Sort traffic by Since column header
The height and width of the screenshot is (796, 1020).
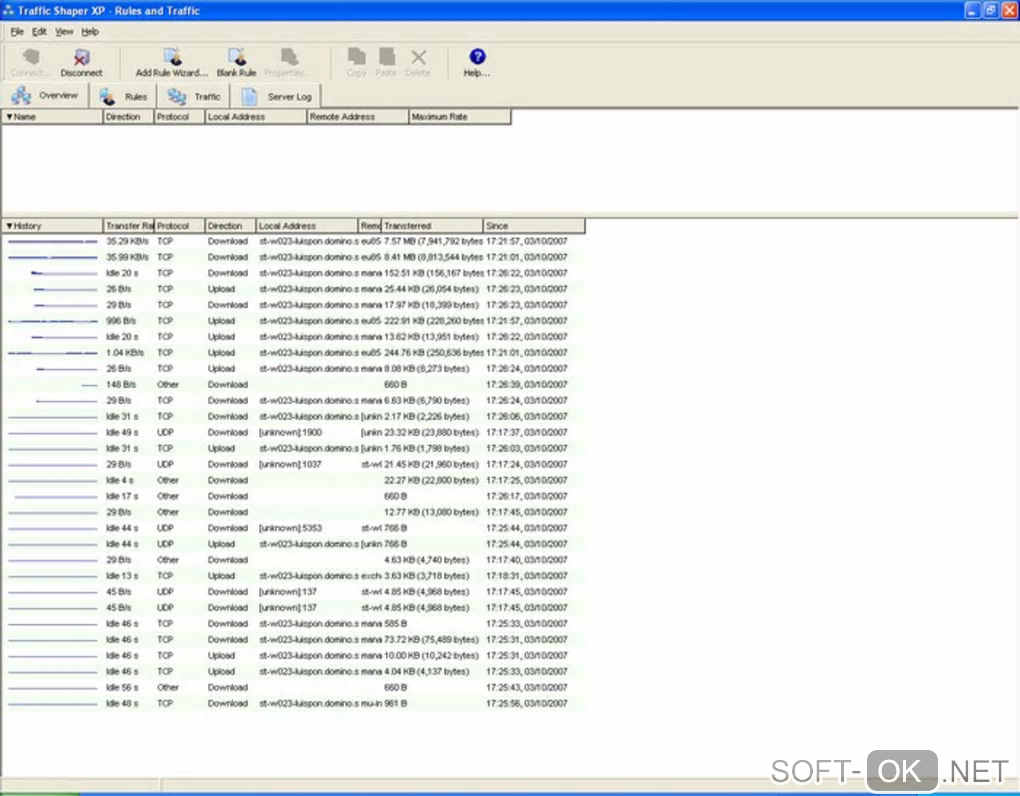tap(533, 226)
